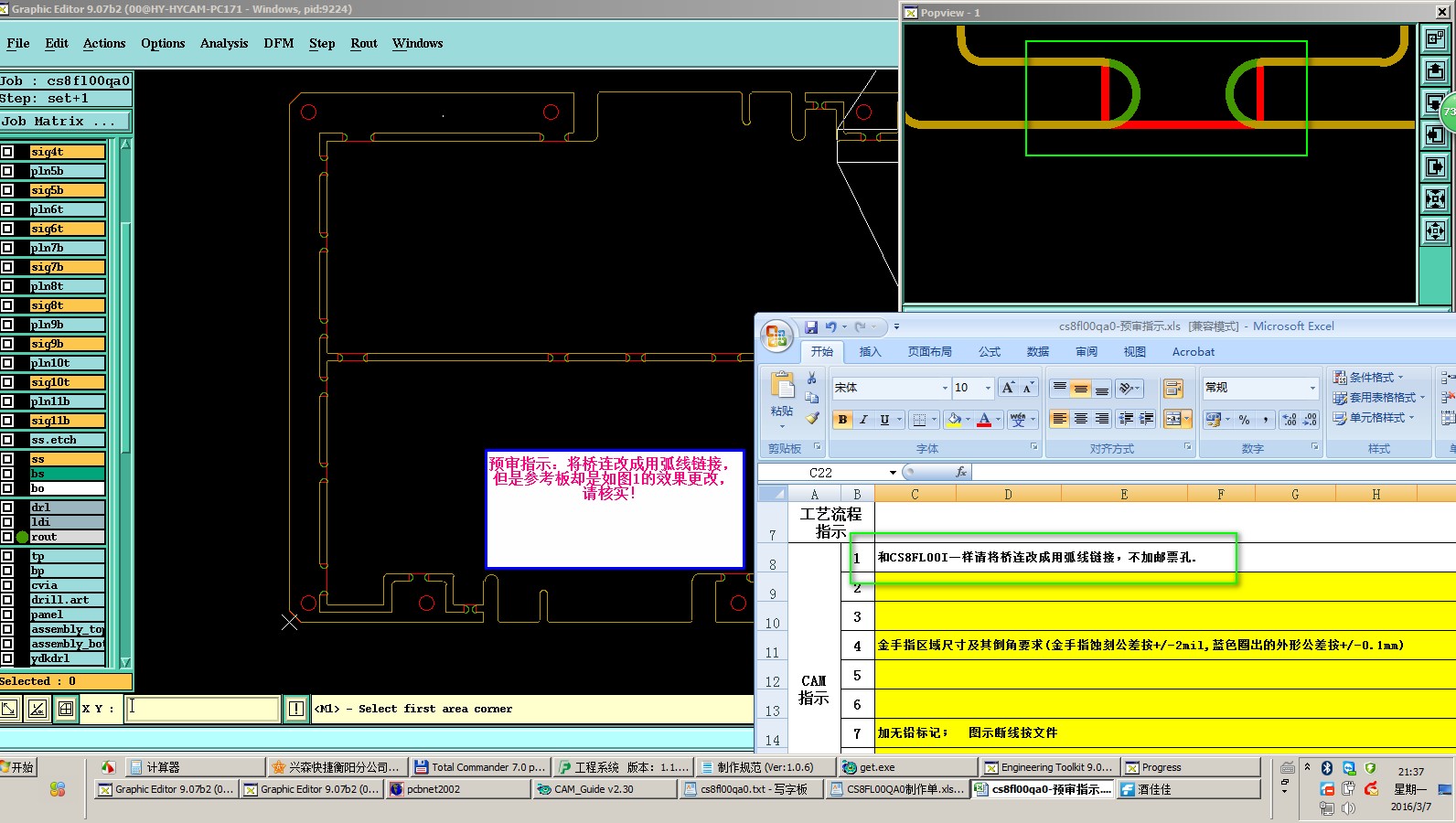Viewport: 1456px width, 823px height.
Task: Click the percent style icon
Action: tap(1244, 420)
